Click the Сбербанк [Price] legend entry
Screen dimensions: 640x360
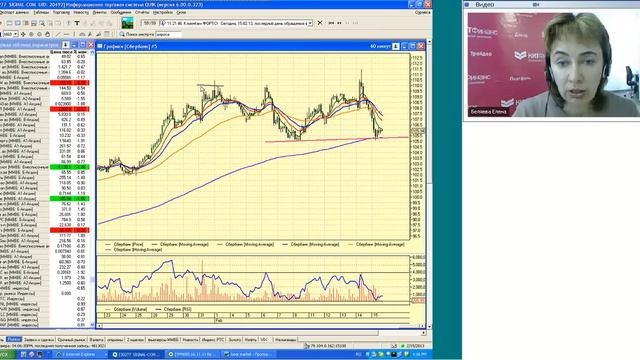(124, 244)
